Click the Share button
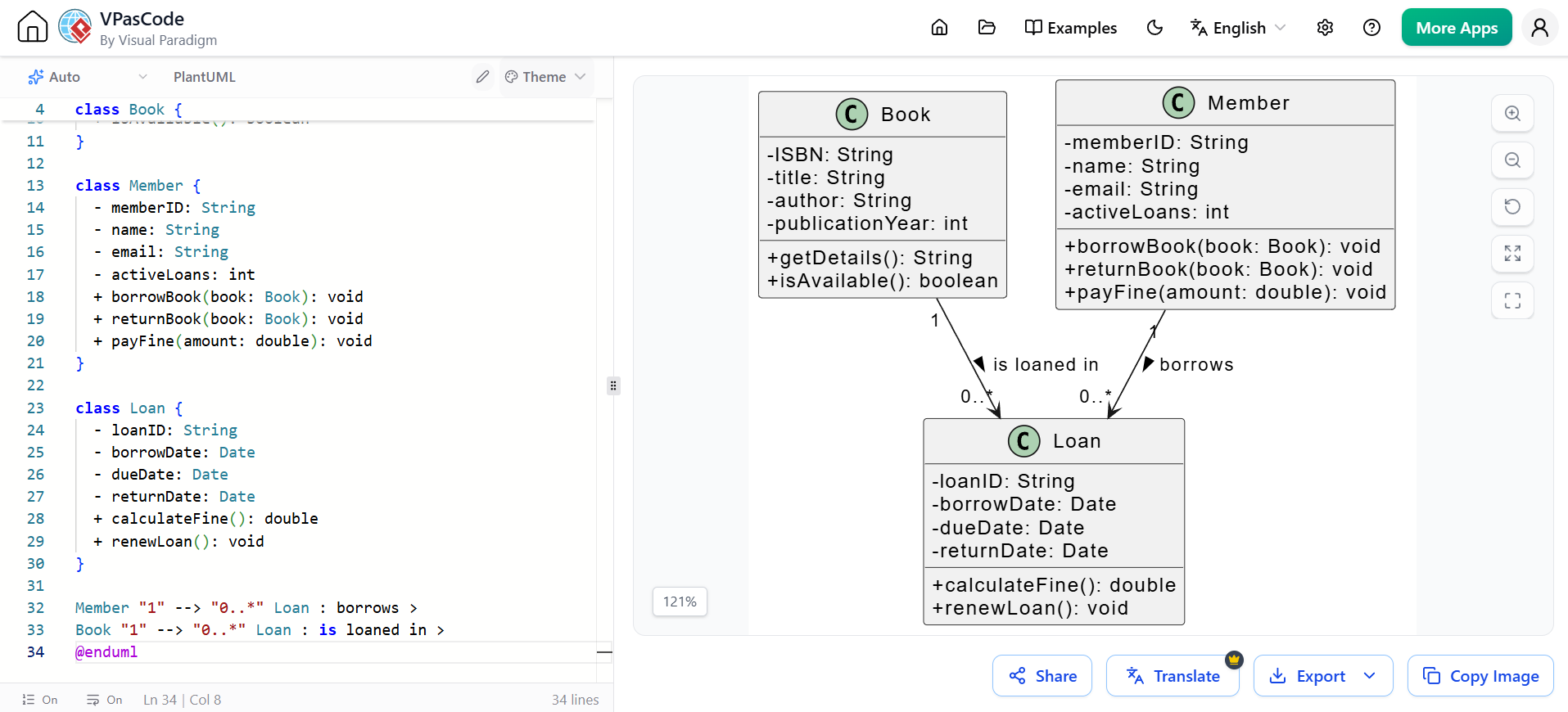The width and height of the screenshot is (1568, 712). click(1042, 676)
